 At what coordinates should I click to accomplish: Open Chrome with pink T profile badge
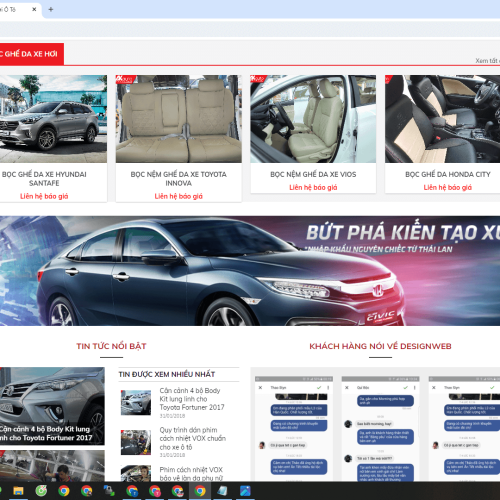155,491
